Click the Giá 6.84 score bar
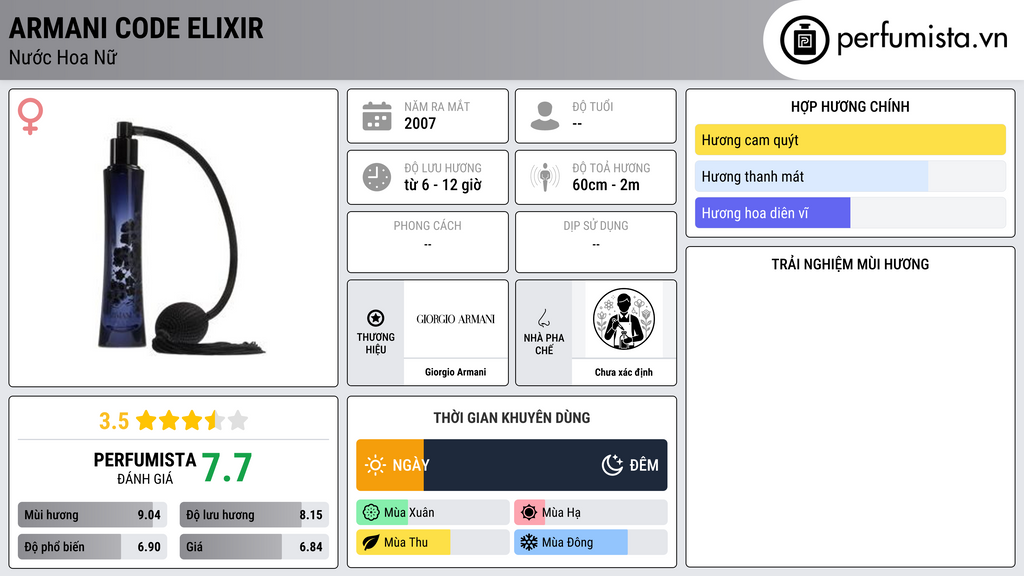Viewport: 1024px width, 576px height. pos(254,547)
